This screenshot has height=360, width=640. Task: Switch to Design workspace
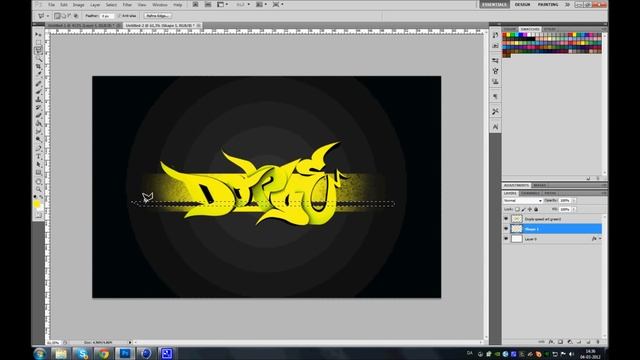522,4
